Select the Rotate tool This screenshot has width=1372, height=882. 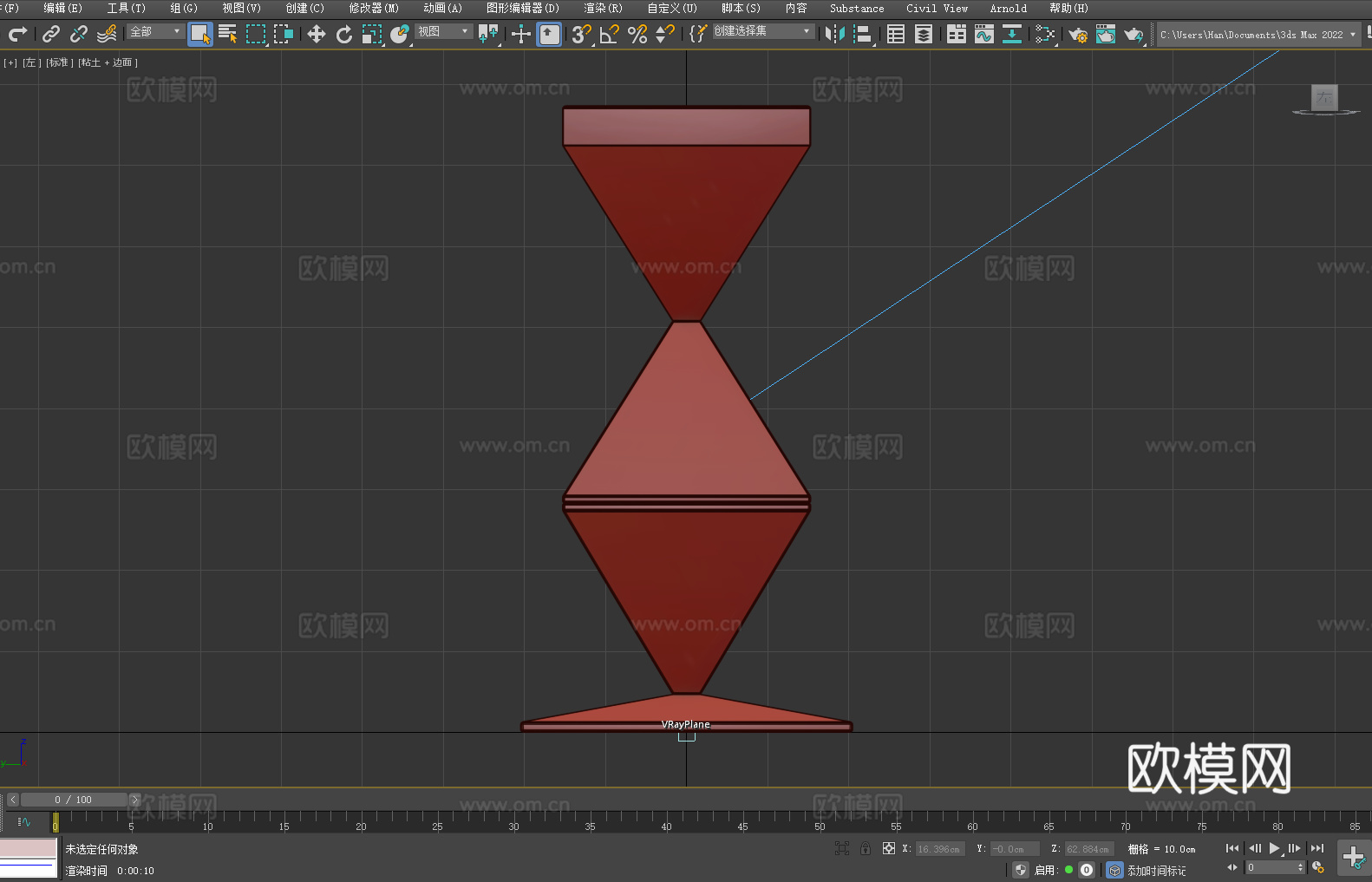tap(344, 34)
